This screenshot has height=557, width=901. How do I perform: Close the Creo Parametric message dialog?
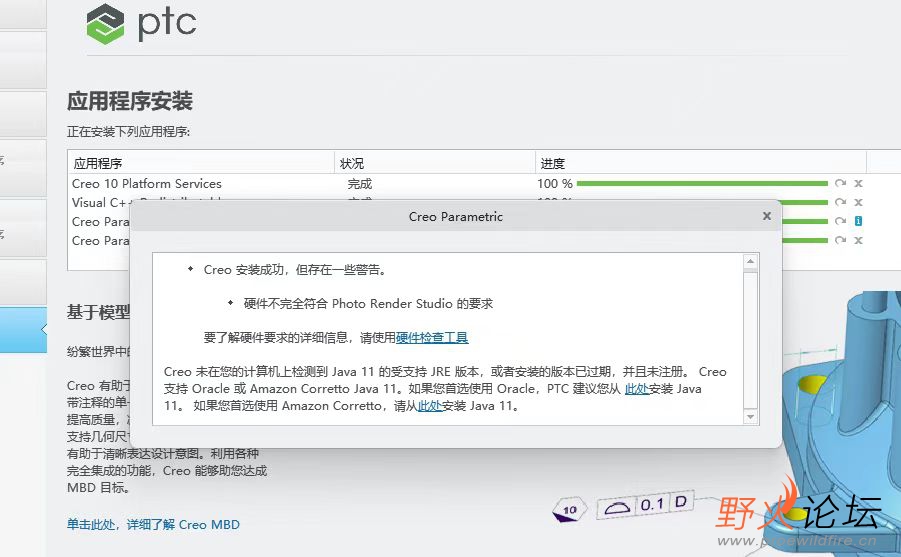[x=767, y=216]
